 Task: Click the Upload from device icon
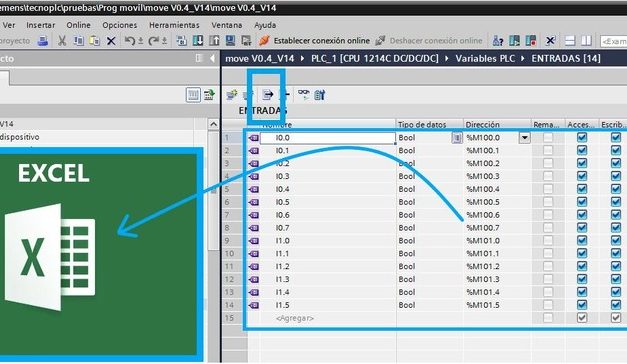pyautogui.click(x=214, y=40)
